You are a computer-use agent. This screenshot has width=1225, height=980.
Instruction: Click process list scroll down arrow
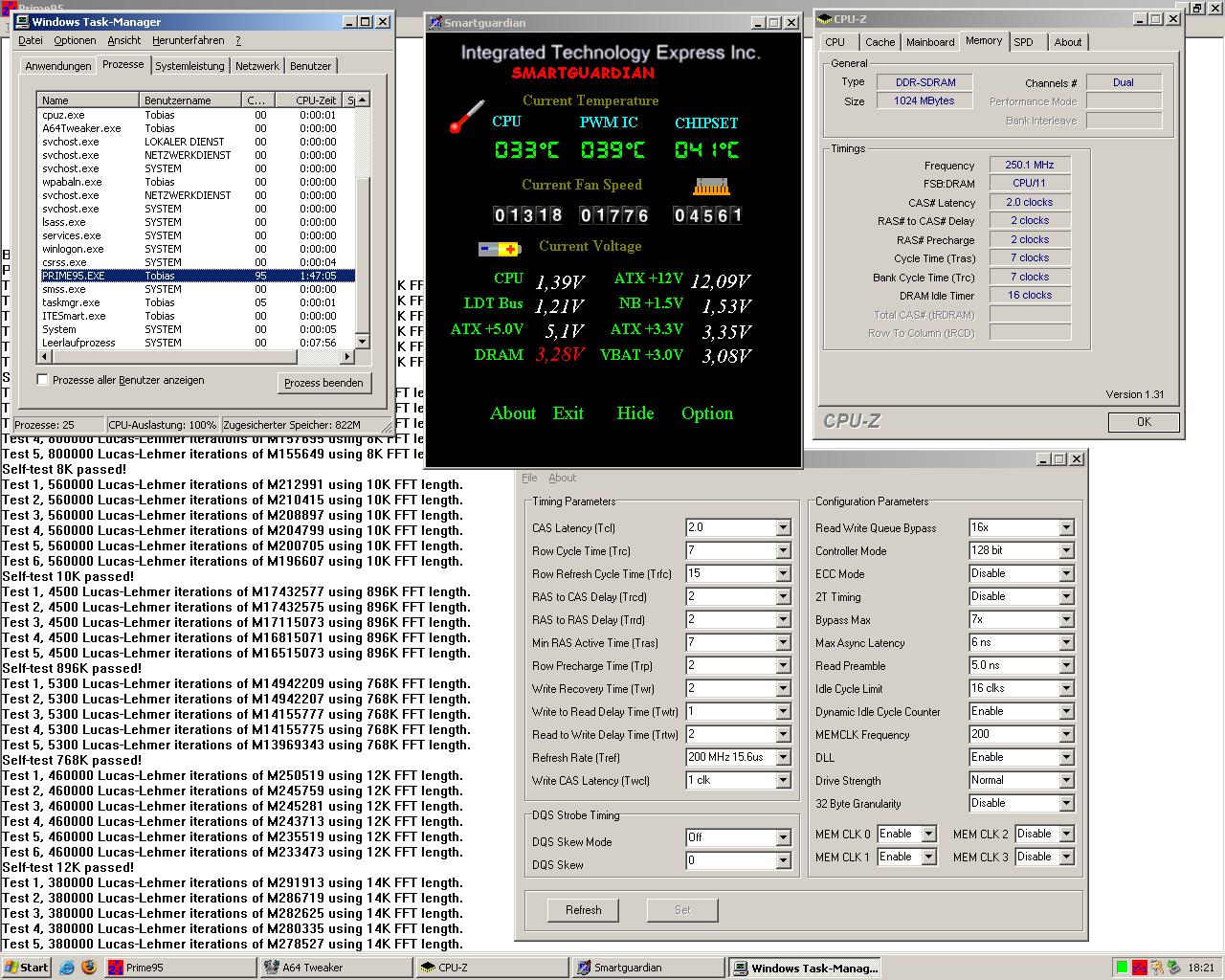[362, 342]
